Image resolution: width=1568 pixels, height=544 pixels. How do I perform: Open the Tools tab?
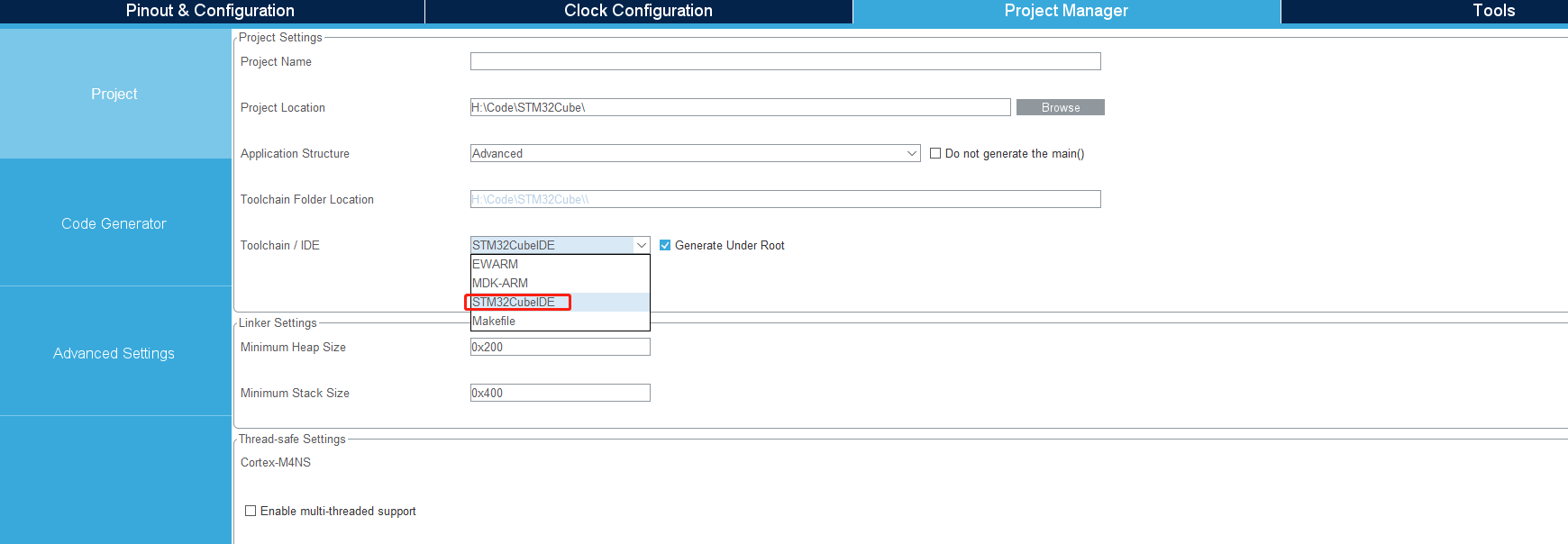[x=1493, y=11]
